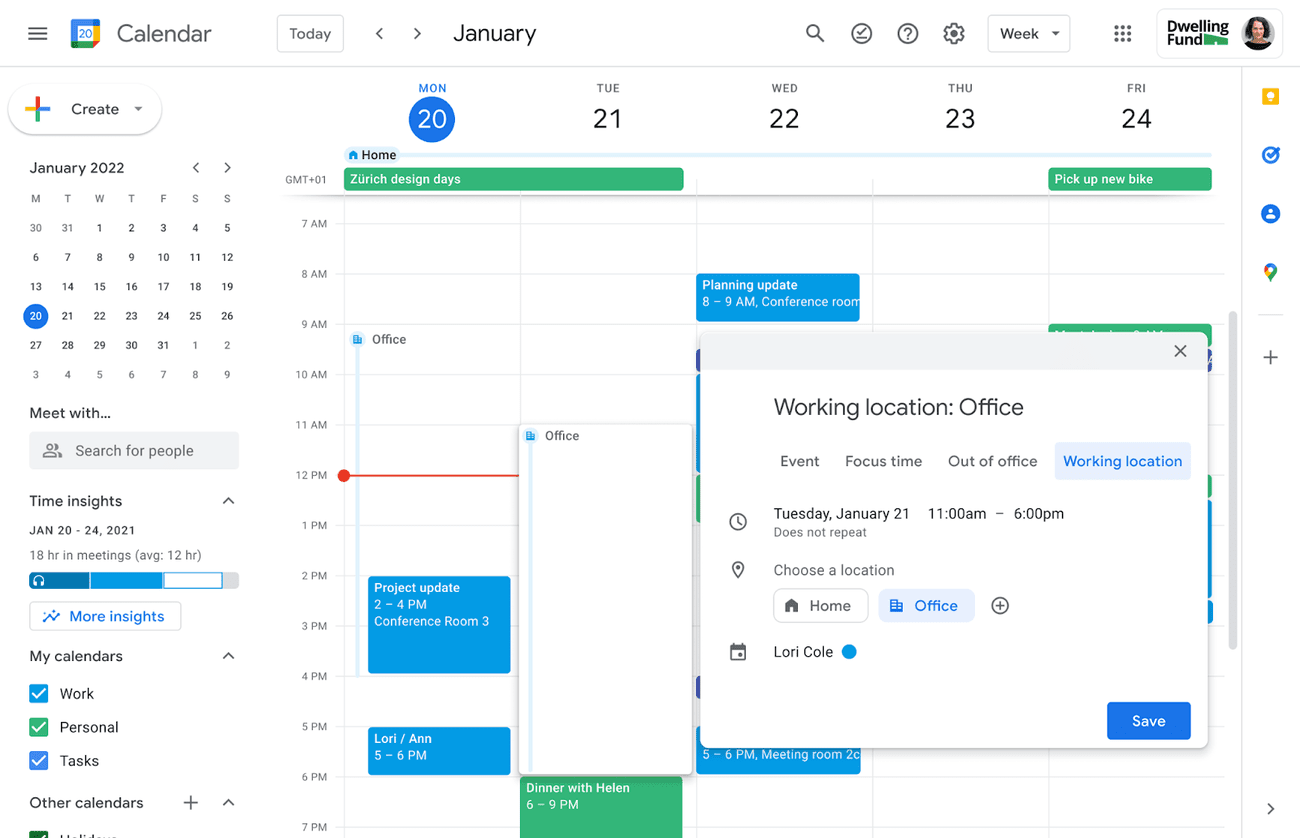Screen dimensions: 1300x838
Task: Open More insights
Action: pyautogui.click(x=104, y=616)
